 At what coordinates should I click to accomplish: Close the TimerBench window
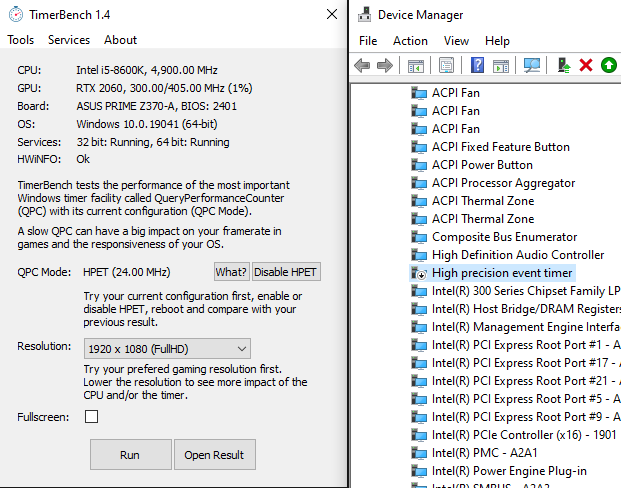tap(332, 14)
